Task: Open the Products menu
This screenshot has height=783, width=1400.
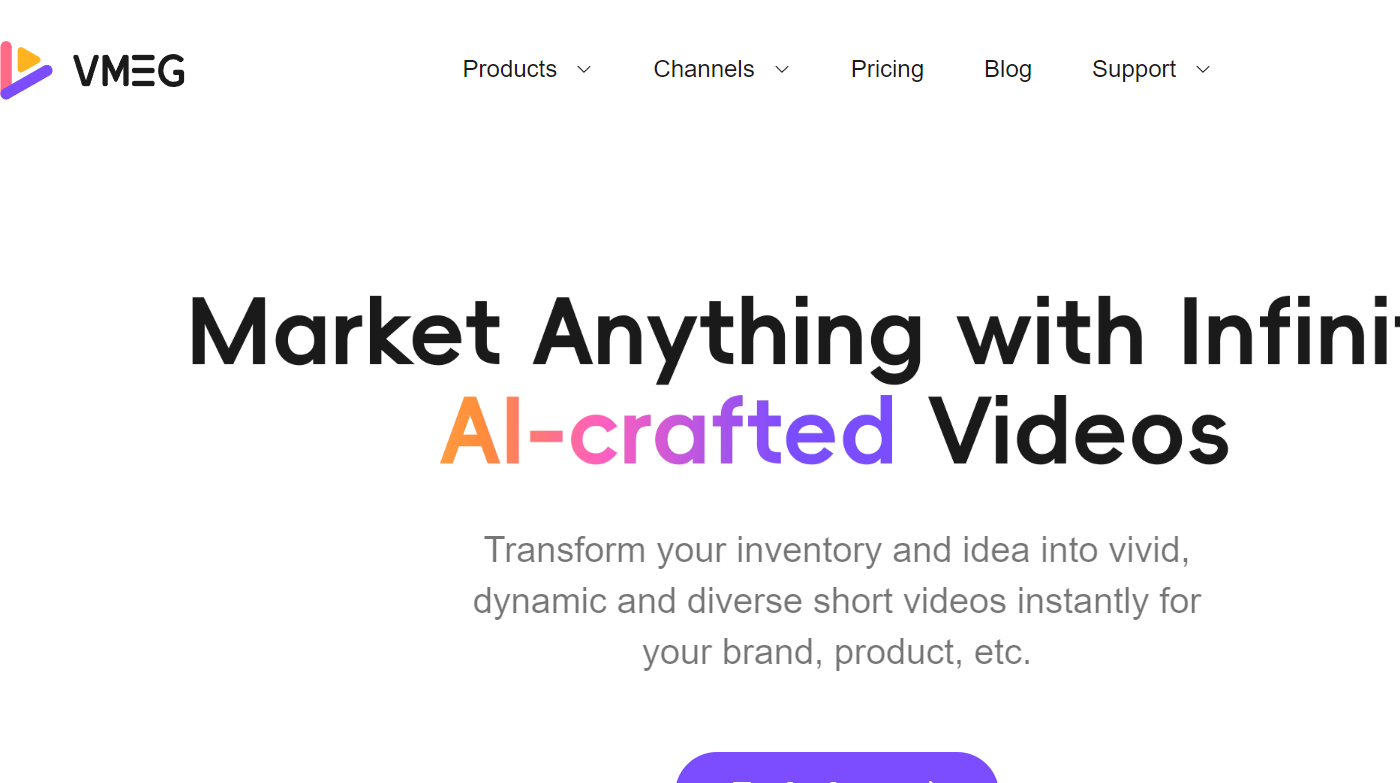Action: click(x=509, y=69)
